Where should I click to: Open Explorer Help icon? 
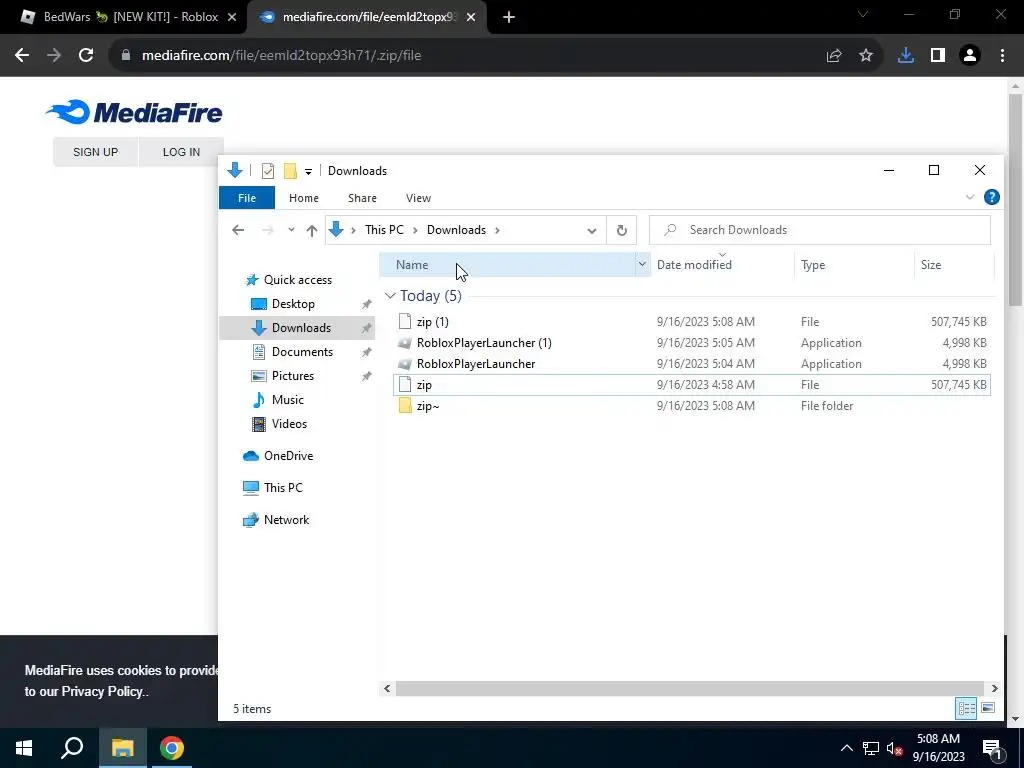(991, 197)
